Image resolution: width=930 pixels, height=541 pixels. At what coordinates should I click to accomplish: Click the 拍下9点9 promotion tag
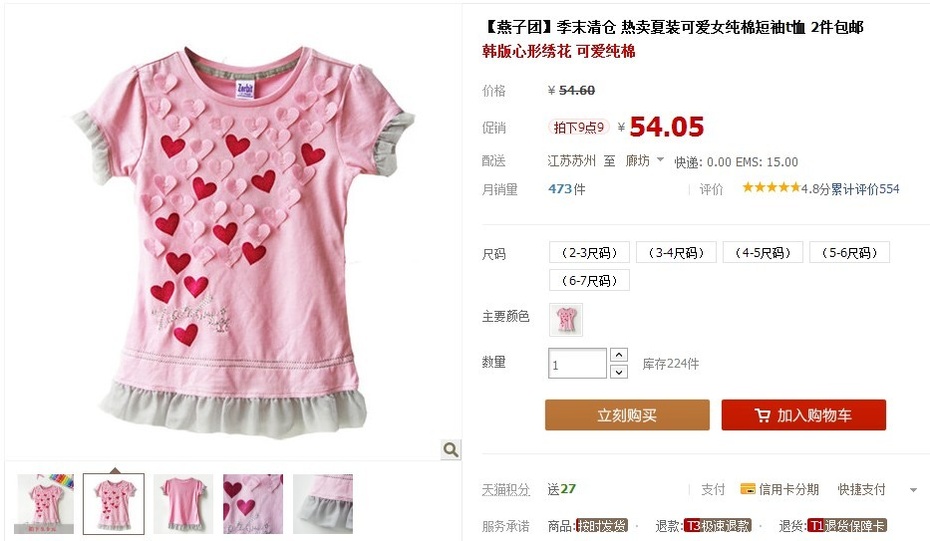pos(578,127)
